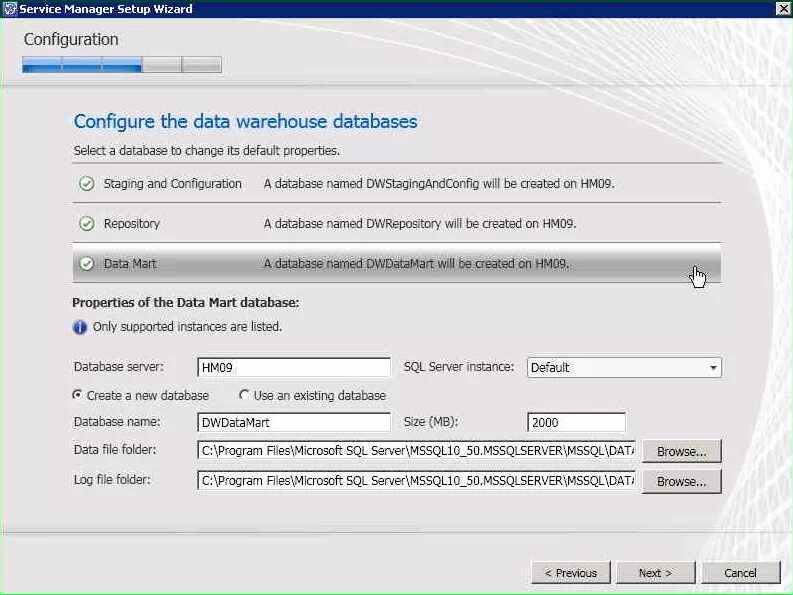Click green checkmark icon beside Repository
Viewport: 793px width, 595px height.
coord(86,224)
